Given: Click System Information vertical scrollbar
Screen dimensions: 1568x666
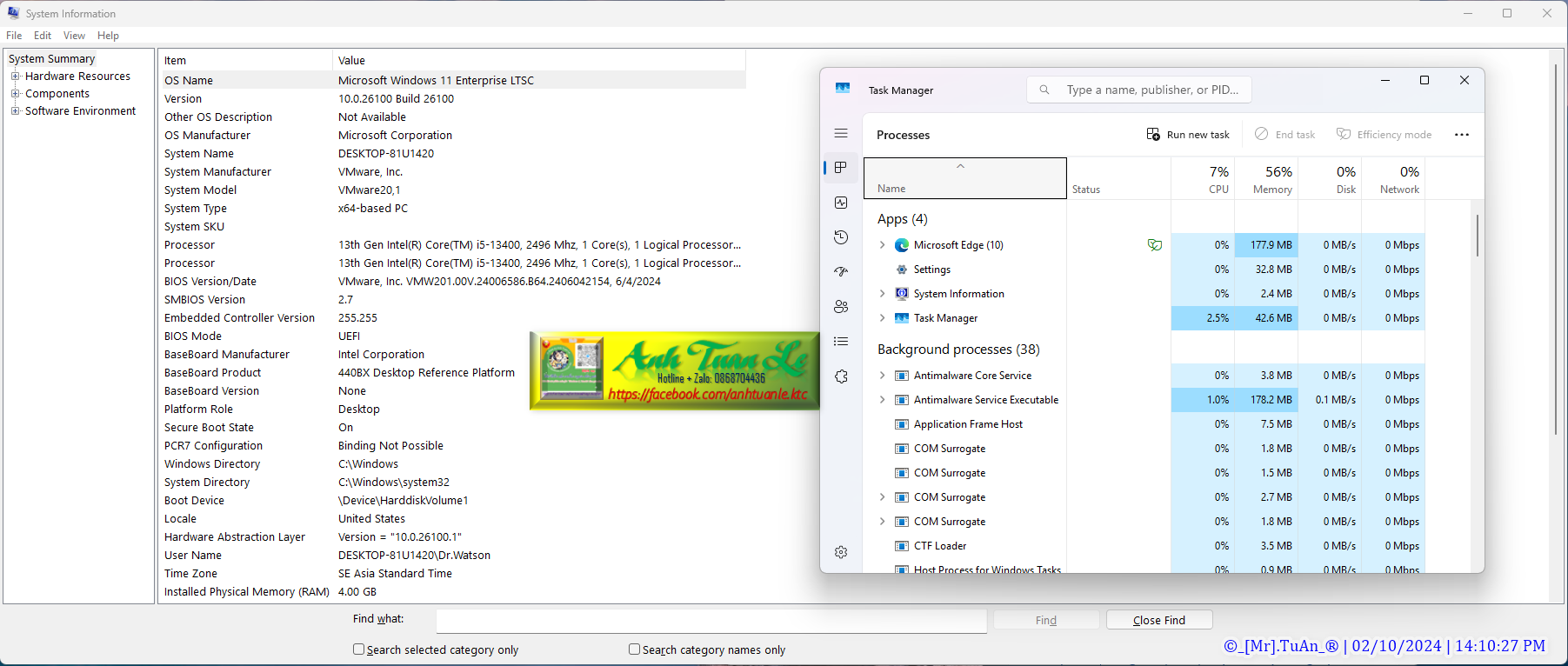Looking at the screenshot, I should (x=1556, y=248).
